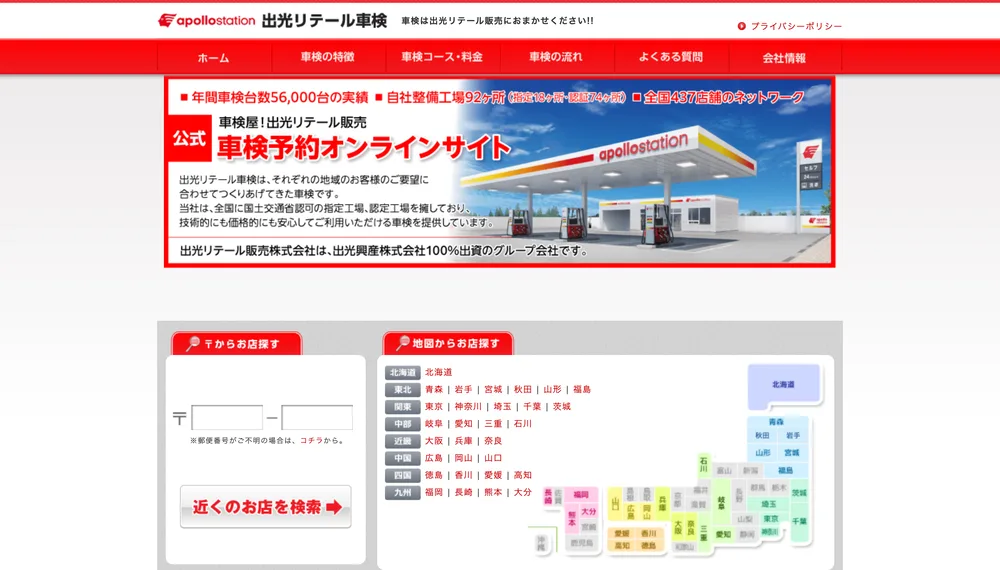Viewport: 1000px width, 570px height.
Task: Click the 宮城 tile on the Japan map
Action: click(792, 453)
